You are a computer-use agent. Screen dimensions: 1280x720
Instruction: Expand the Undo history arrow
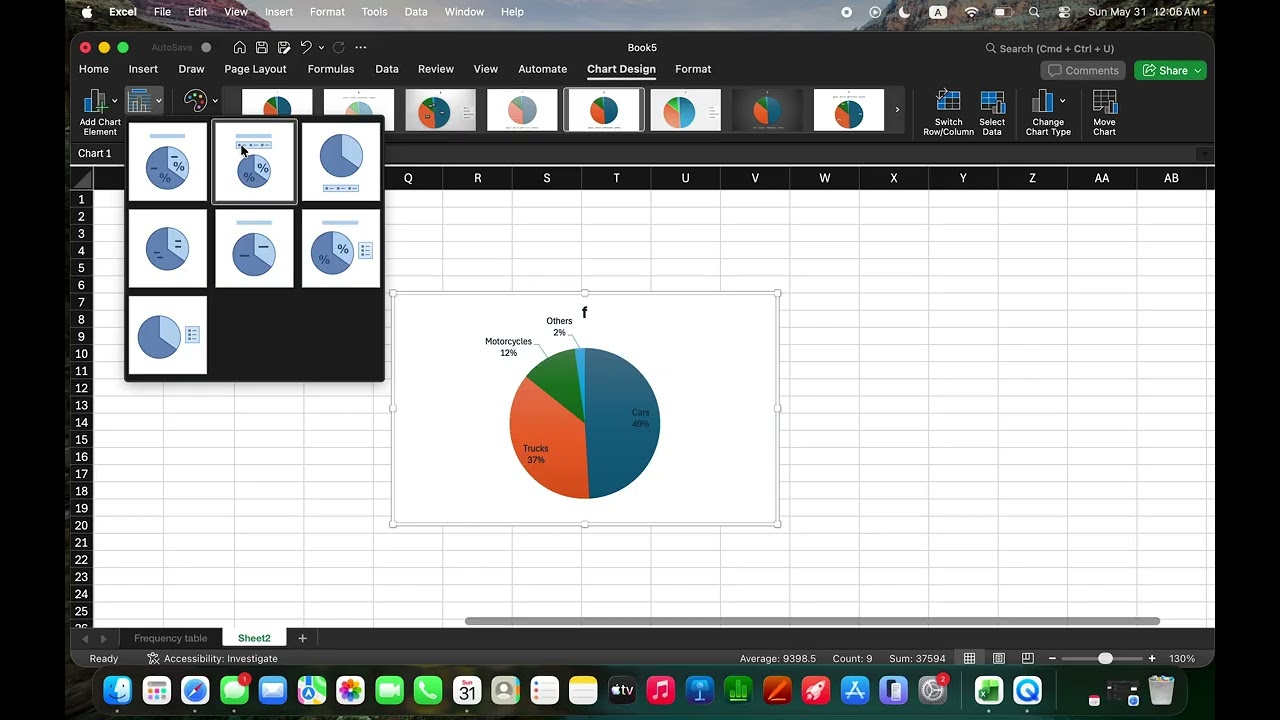point(321,48)
